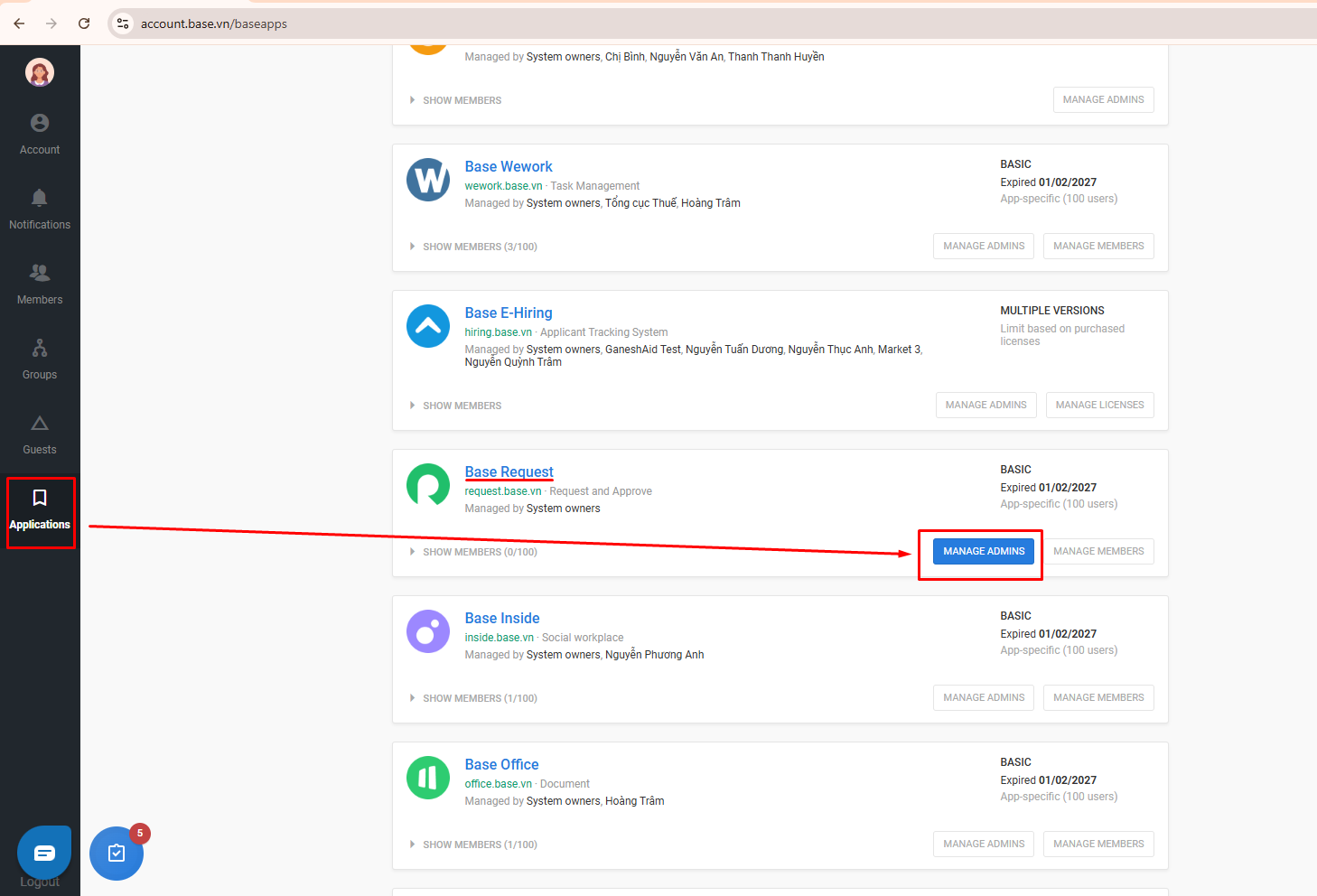1317x896 pixels.
Task: Click 'Managed by System owners, Nguyễn Phương Anh'
Action: (584, 655)
